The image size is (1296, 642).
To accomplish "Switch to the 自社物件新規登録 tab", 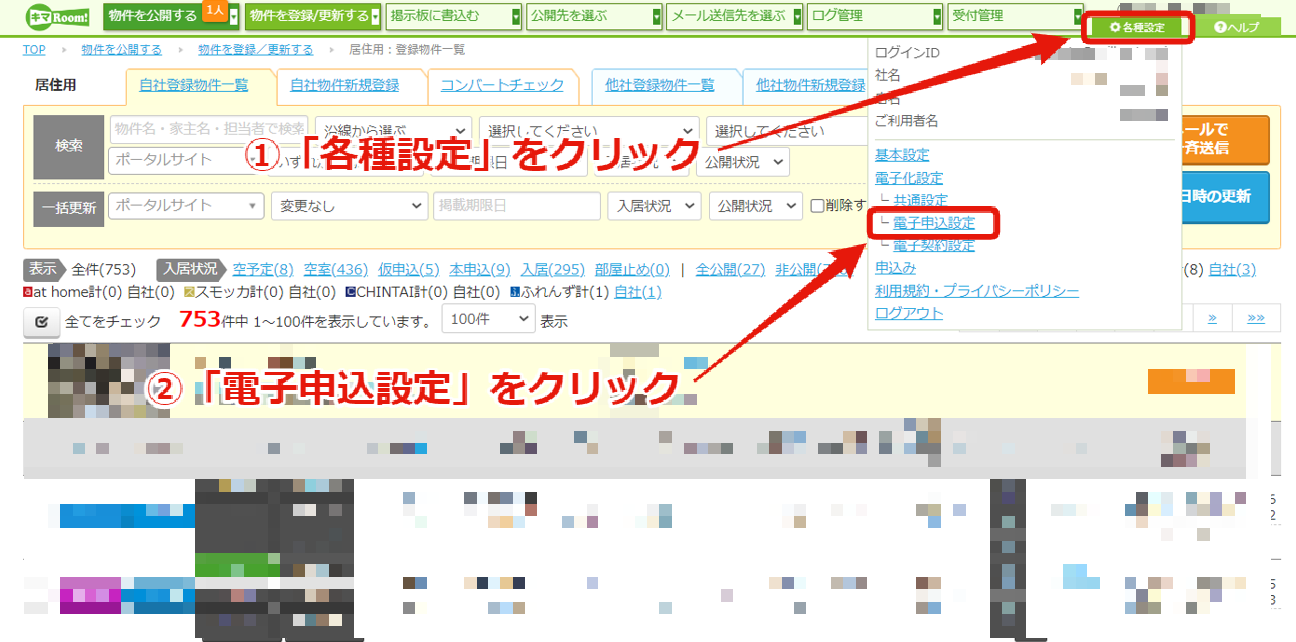I will point(344,86).
